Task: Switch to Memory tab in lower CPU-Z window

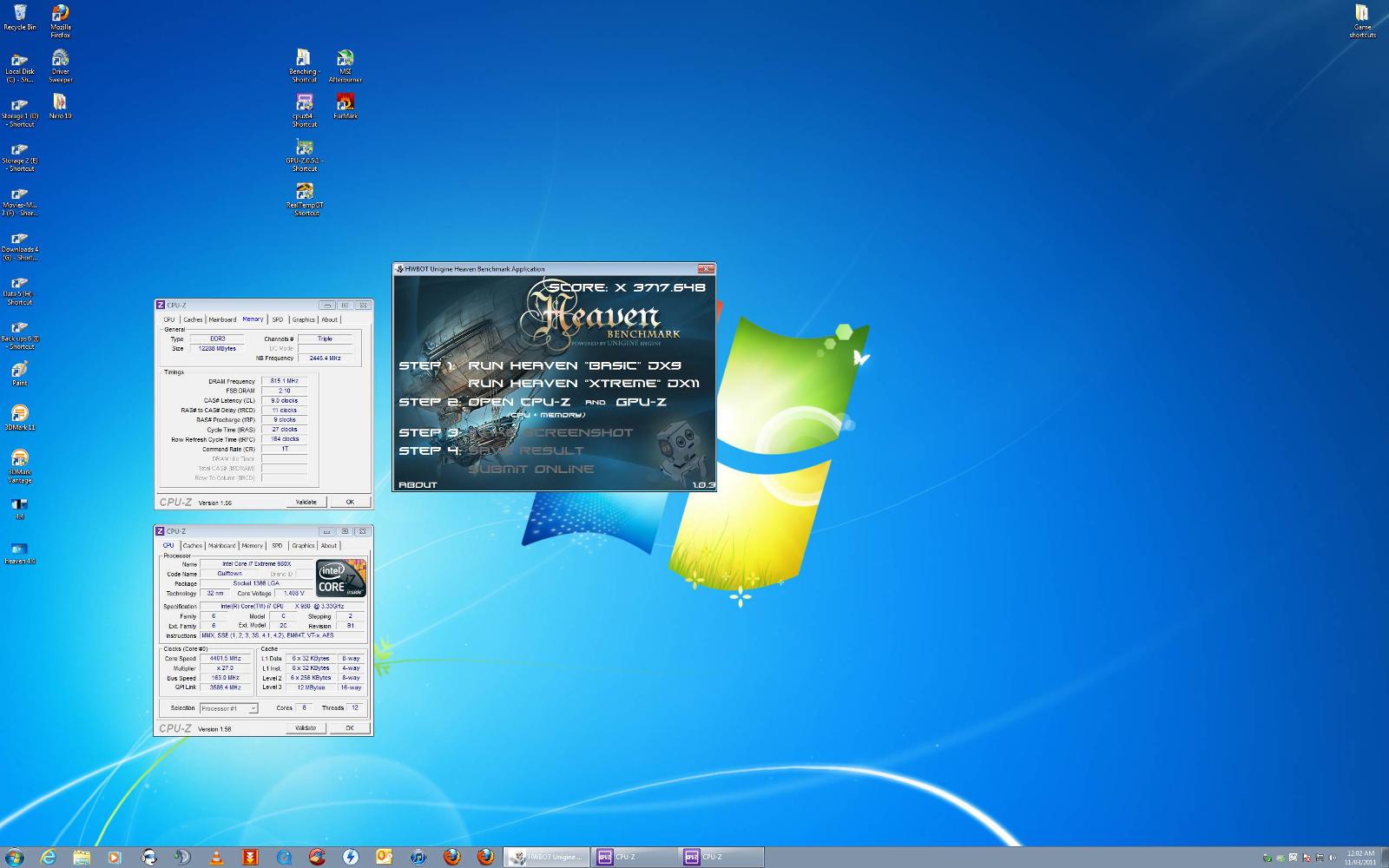Action: coord(253,546)
